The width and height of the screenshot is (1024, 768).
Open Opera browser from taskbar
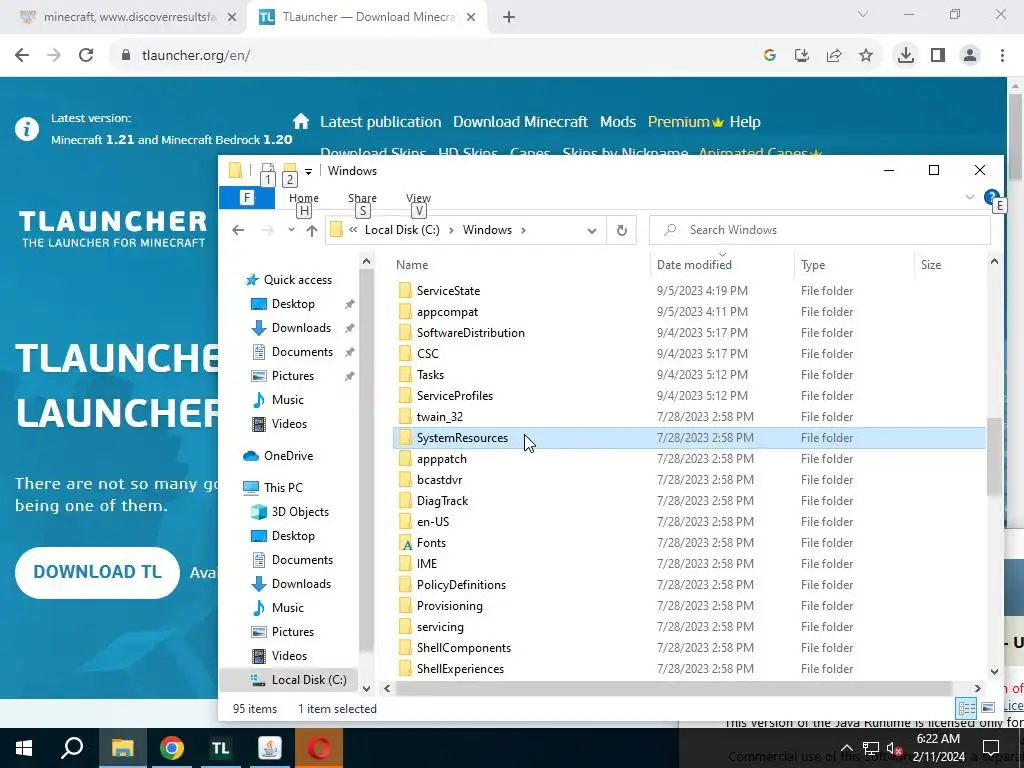(319, 748)
